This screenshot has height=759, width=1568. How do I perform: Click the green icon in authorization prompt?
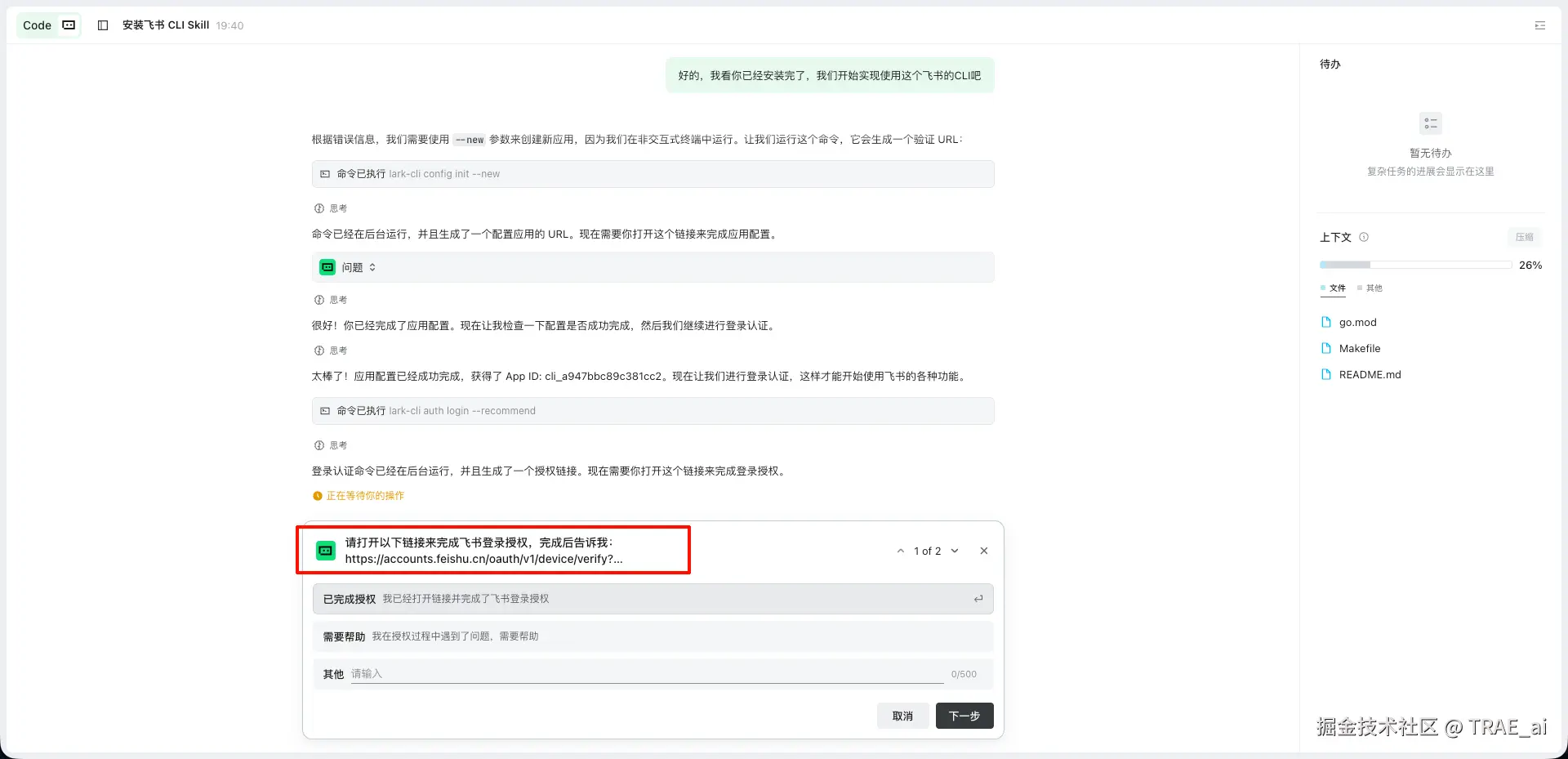click(326, 551)
